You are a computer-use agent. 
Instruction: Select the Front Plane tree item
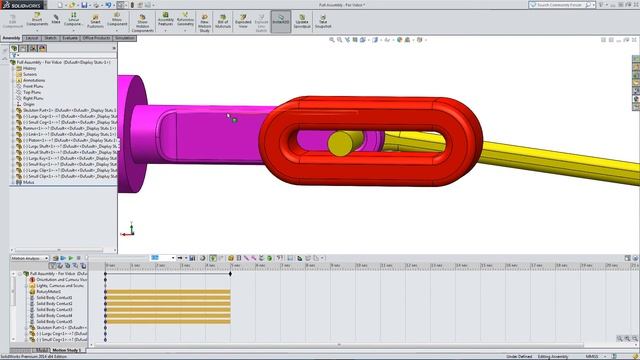(33, 86)
